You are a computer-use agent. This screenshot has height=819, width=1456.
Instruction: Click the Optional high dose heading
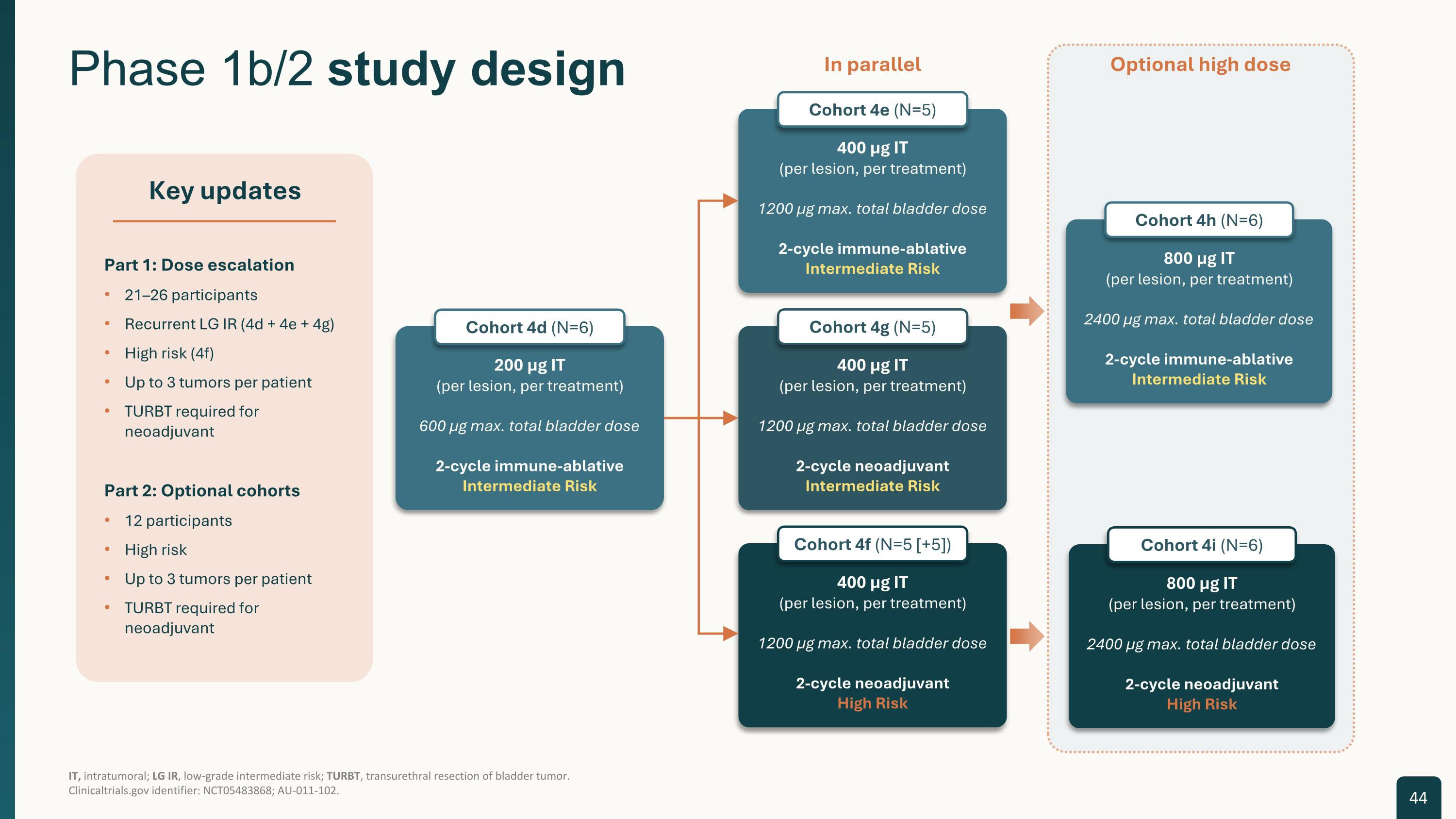(x=1200, y=65)
